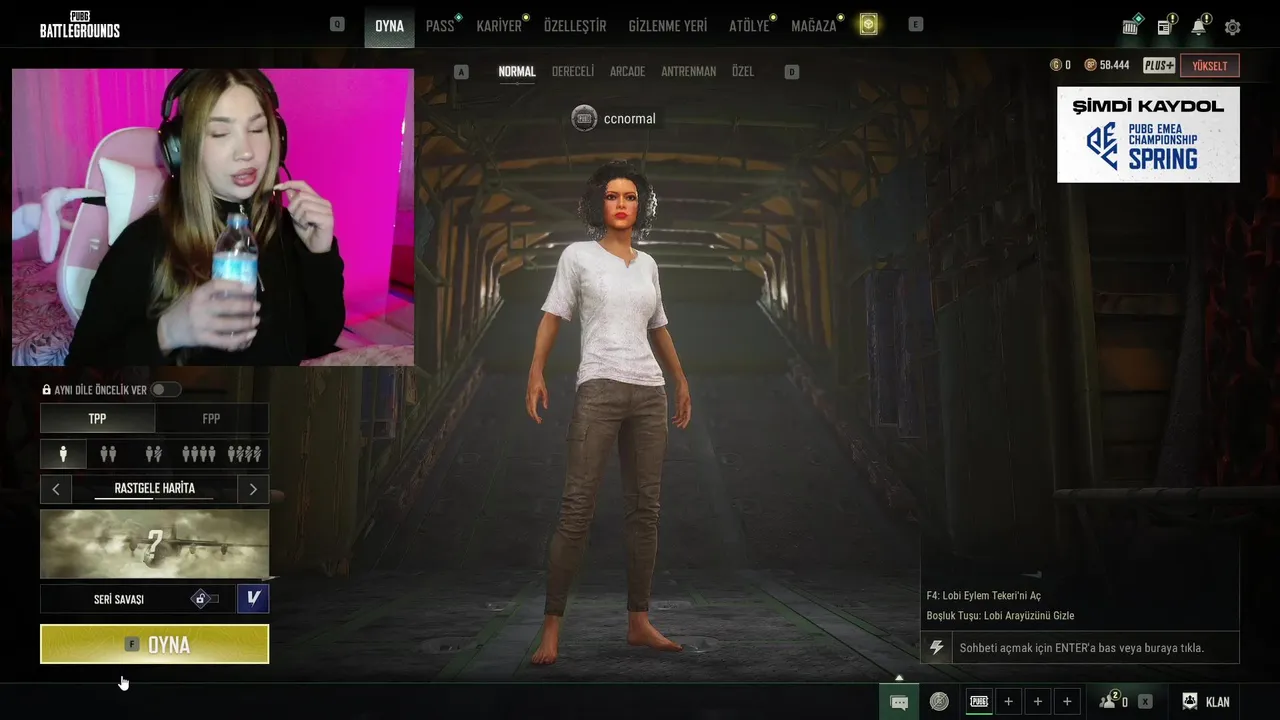The height and width of the screenshot is (720, 1280).
Task: Select the PUBG party slot icon
Action: click(979, 702)
